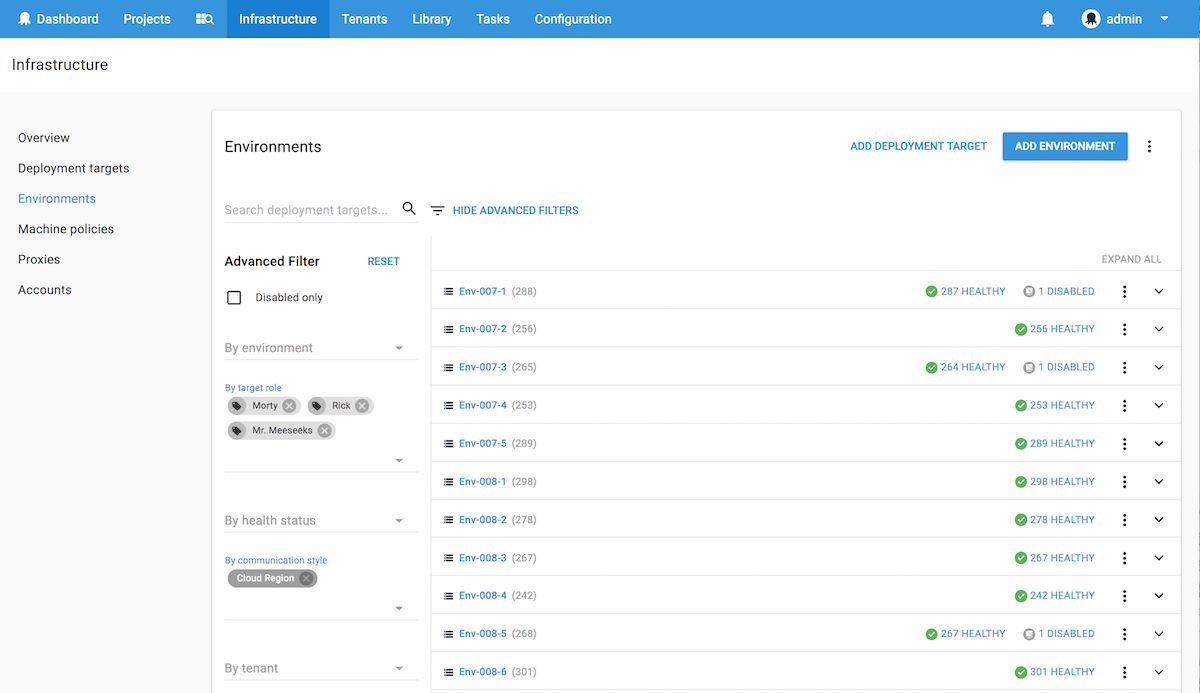Open the Tenants menu
The image size is (1200, 693).
coord(364,19)
